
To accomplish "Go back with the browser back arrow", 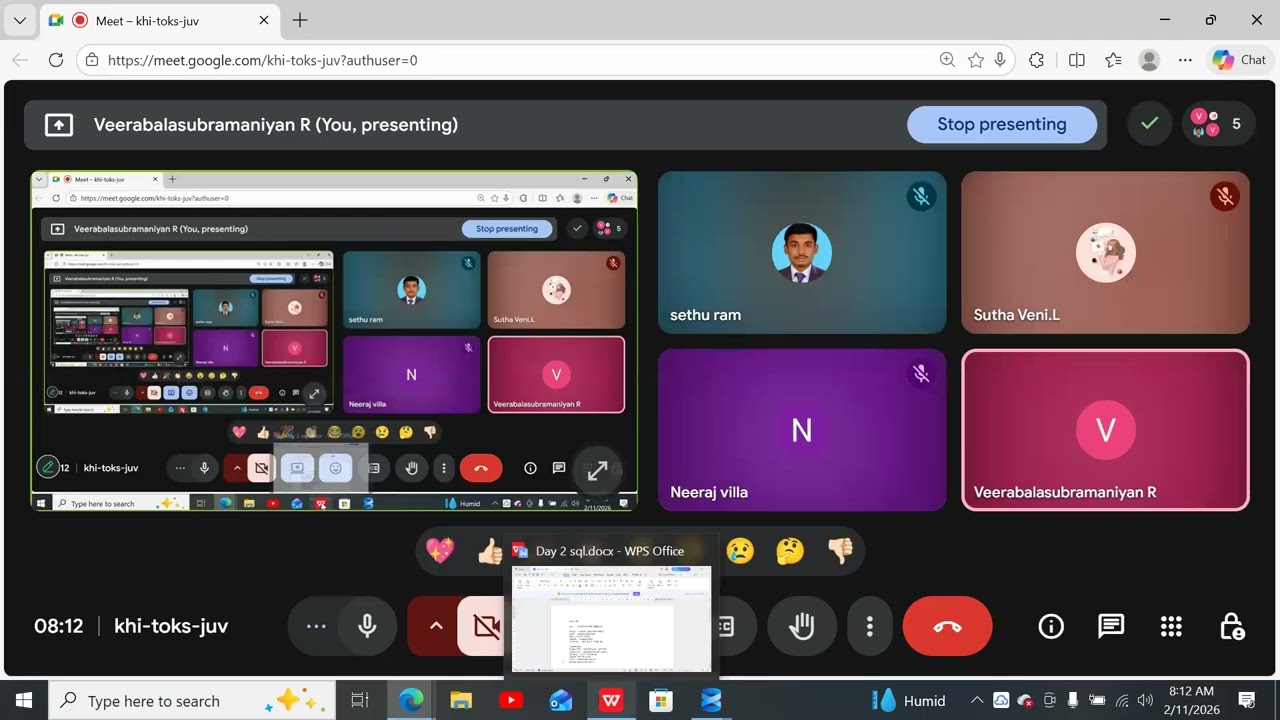I will (x=20, y=60).
